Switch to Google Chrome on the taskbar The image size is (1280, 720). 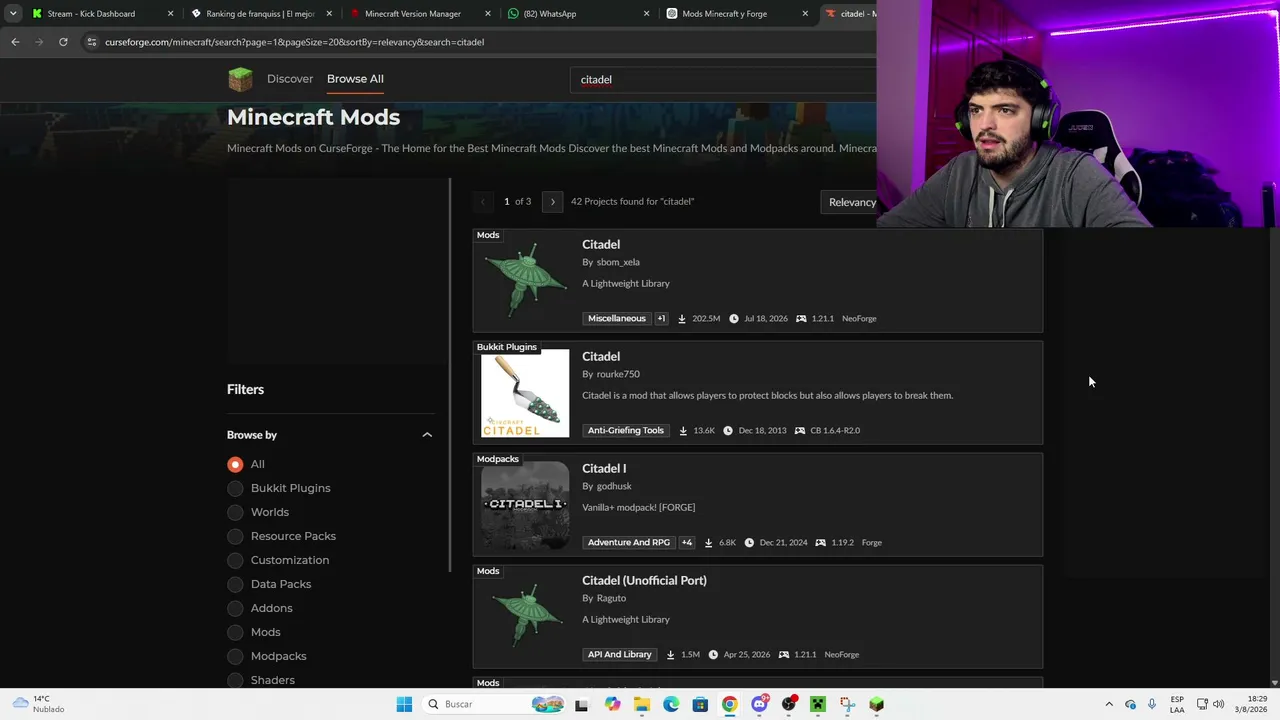730,704
